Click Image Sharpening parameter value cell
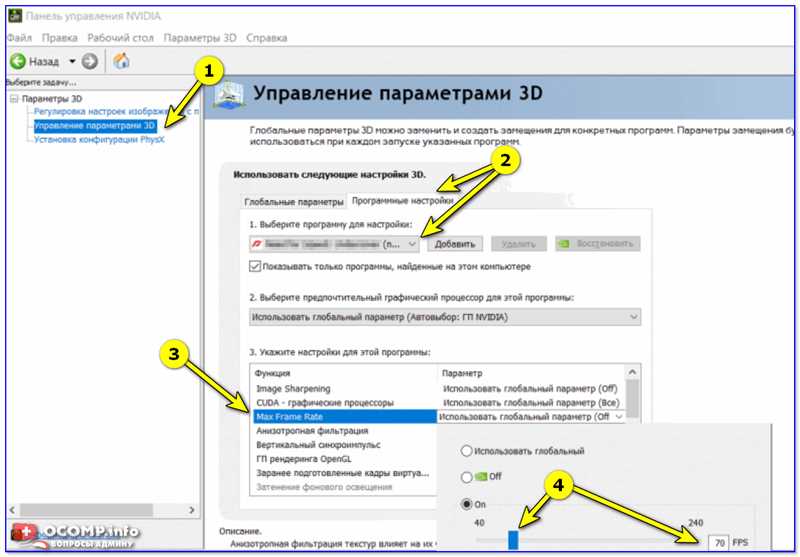Image resolution: width=800 pixels, height=557 pixels. point(531,389)
